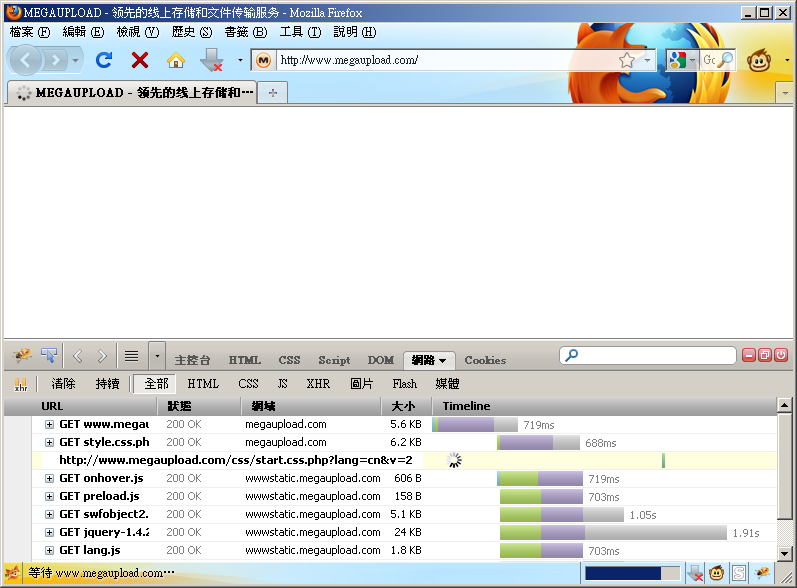Click the Firebug search box
The height and width of the screenshot is (588, 797).
click(648, 355)
